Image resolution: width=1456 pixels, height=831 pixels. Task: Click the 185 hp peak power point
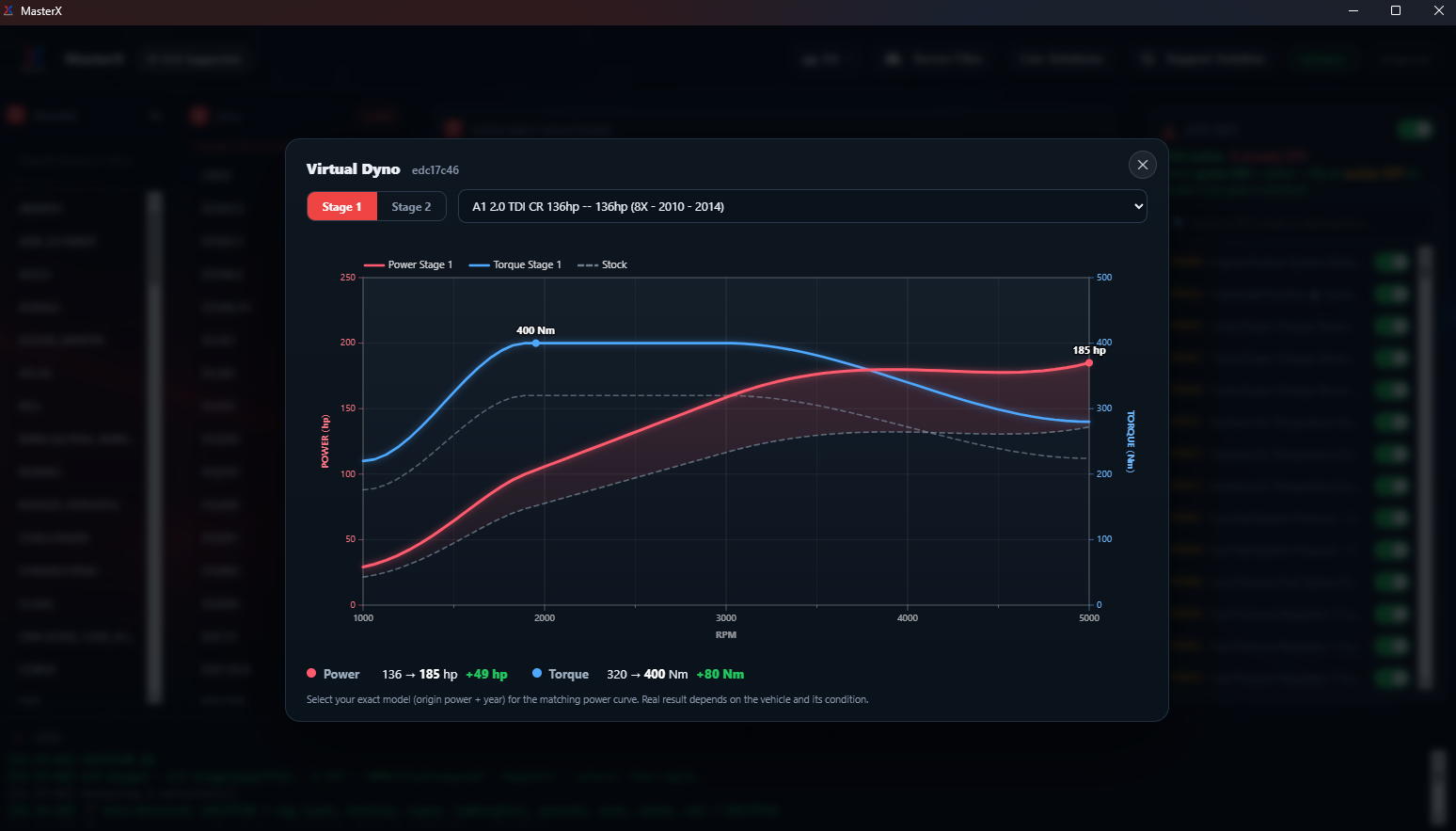1089,362
